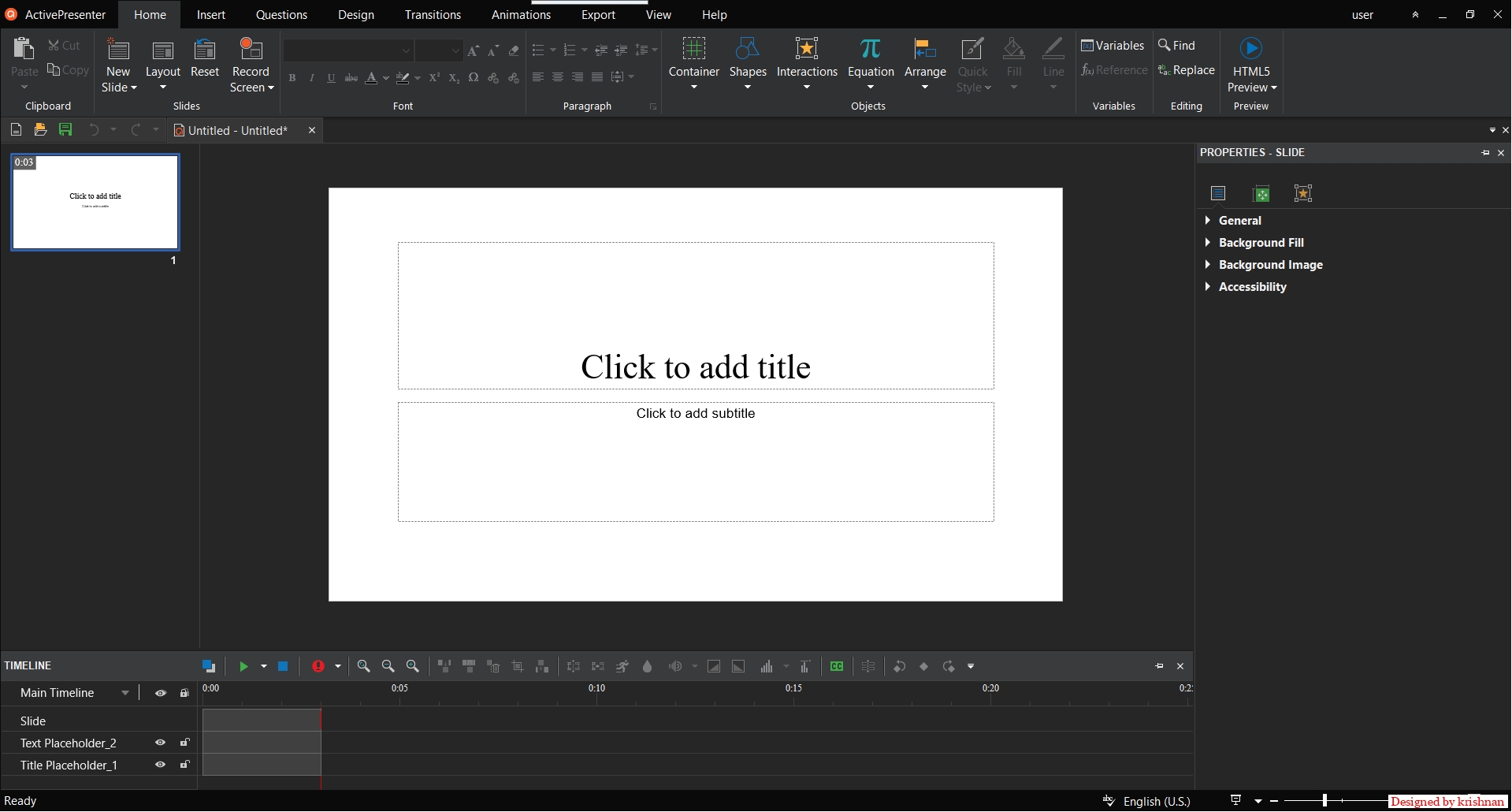The image size is (1512, 812).
Task: Toggle lock on Text Placeholder_2
Action: pyautogui.click(x=184, y=743)
